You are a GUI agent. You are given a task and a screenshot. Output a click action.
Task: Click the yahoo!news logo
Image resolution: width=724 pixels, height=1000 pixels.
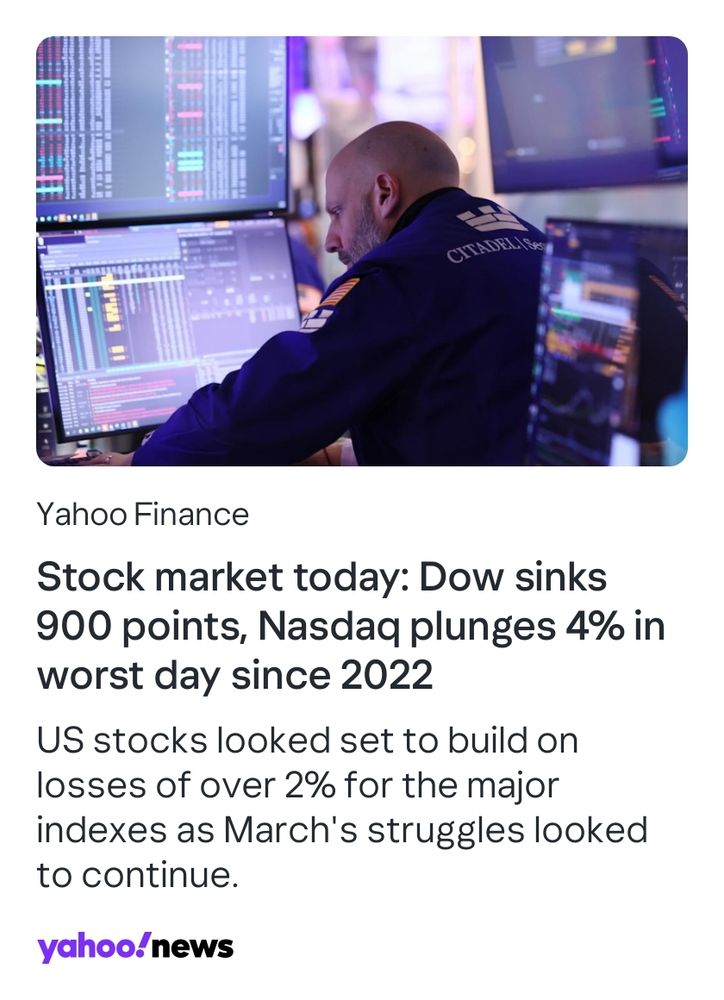(x=135, y=947)
